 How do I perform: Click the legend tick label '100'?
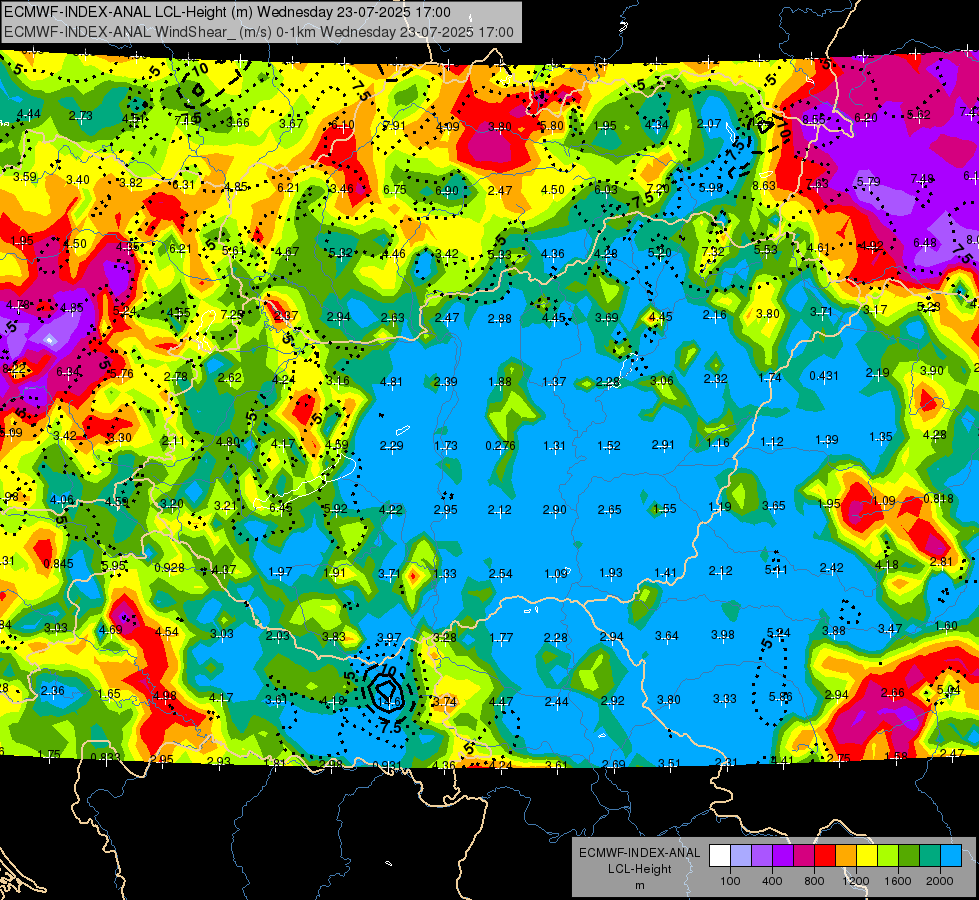[730, 881]
